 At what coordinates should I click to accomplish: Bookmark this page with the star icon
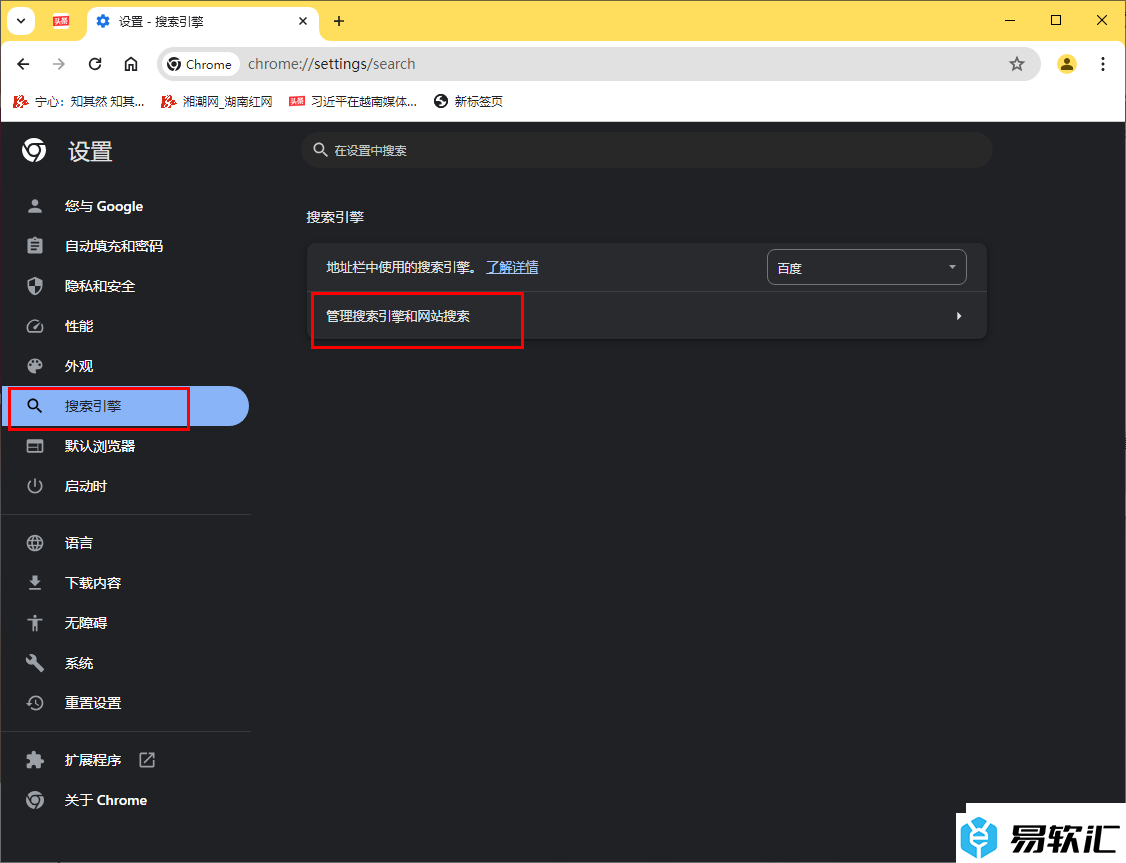click(1017, 64)
